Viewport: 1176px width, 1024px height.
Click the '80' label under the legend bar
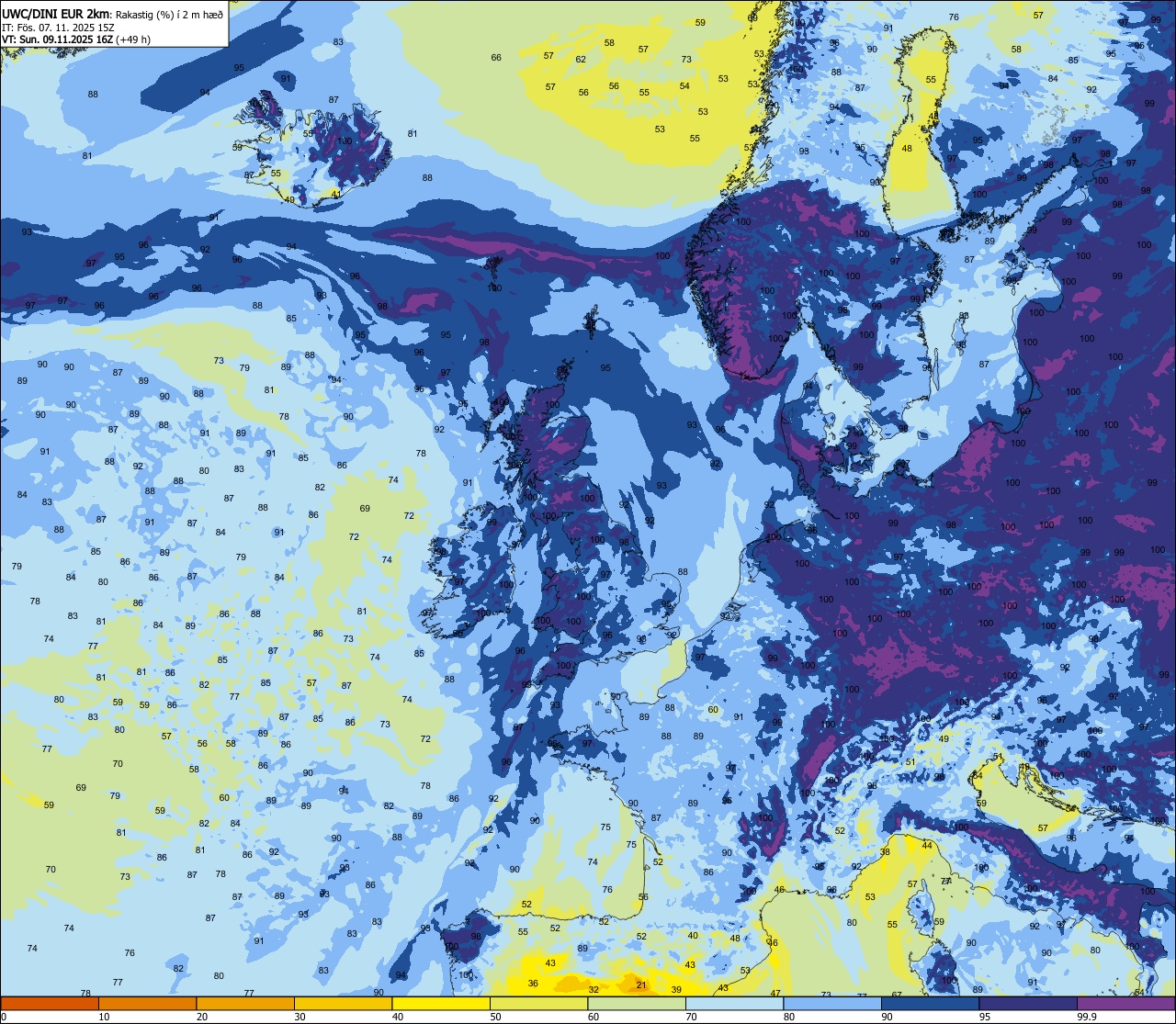[789, 1017]
